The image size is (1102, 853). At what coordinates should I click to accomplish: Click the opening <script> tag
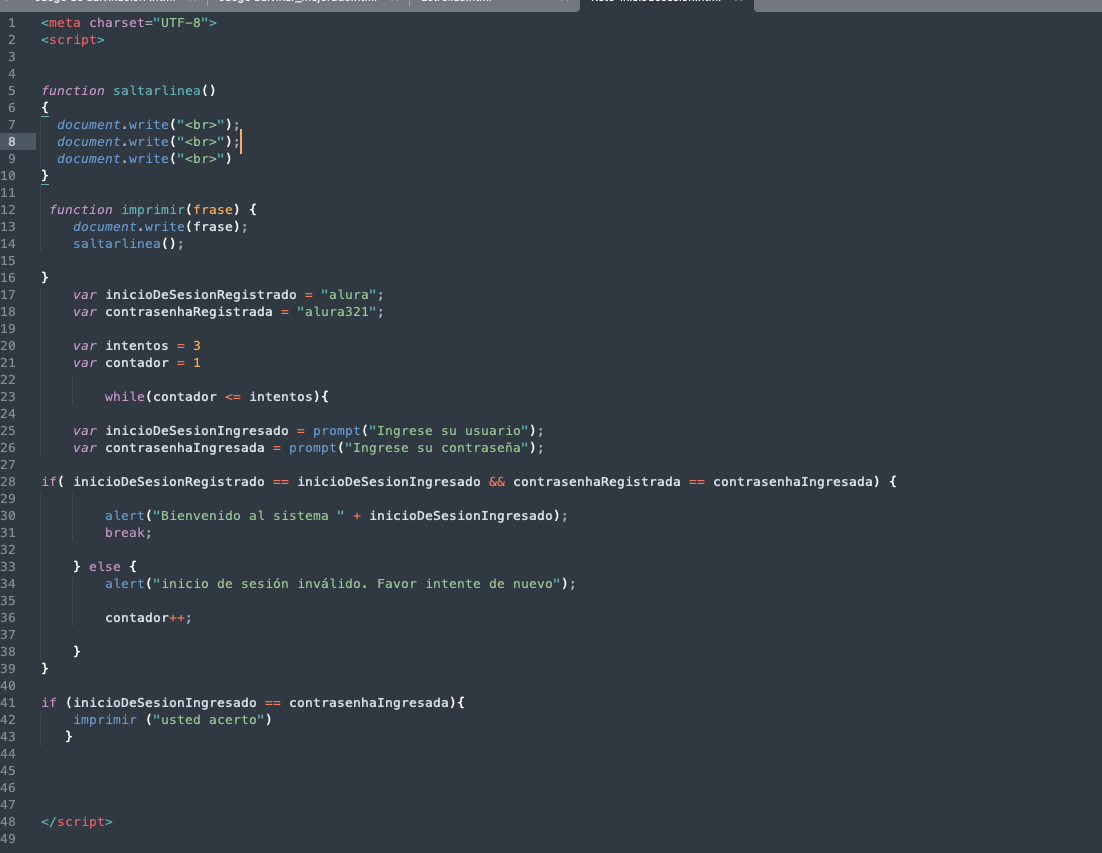(73, 40)
